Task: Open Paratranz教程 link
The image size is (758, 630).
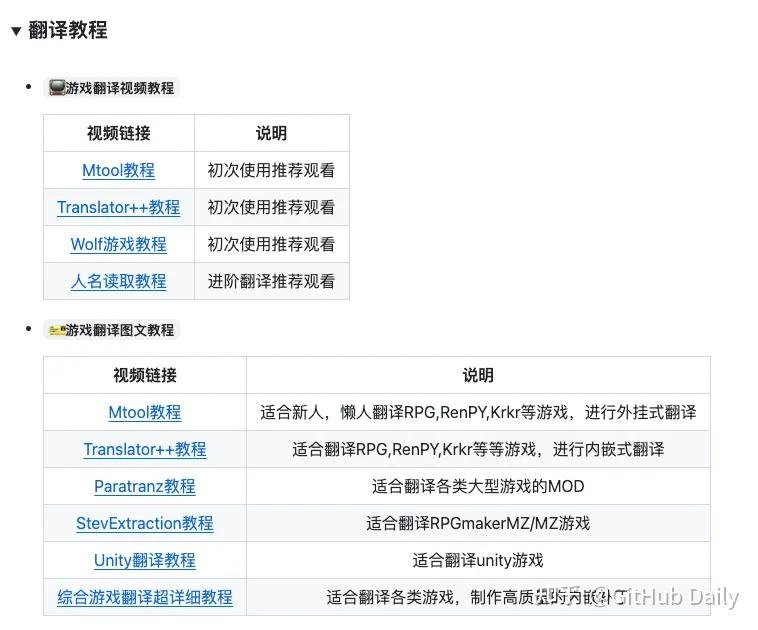Action: click(145, 486)
